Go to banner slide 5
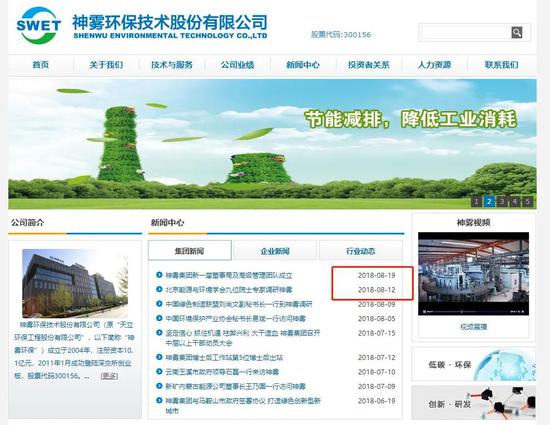 click(528, 201)
